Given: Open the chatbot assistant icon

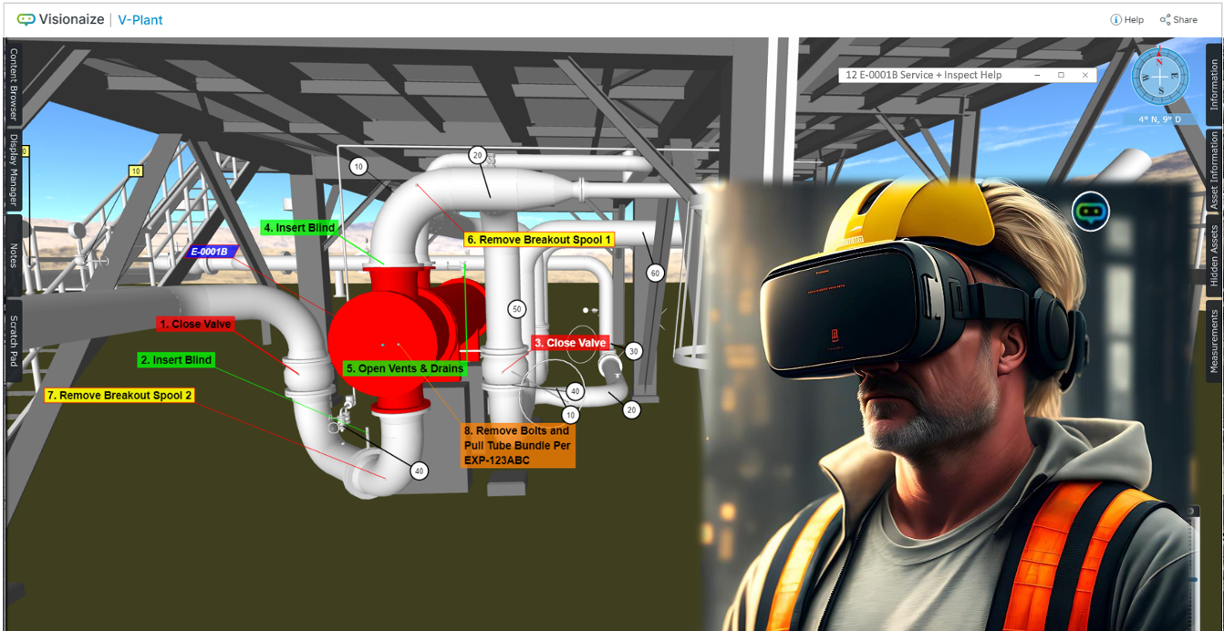Looking at the screenshot, I should tap(1091, 212).
